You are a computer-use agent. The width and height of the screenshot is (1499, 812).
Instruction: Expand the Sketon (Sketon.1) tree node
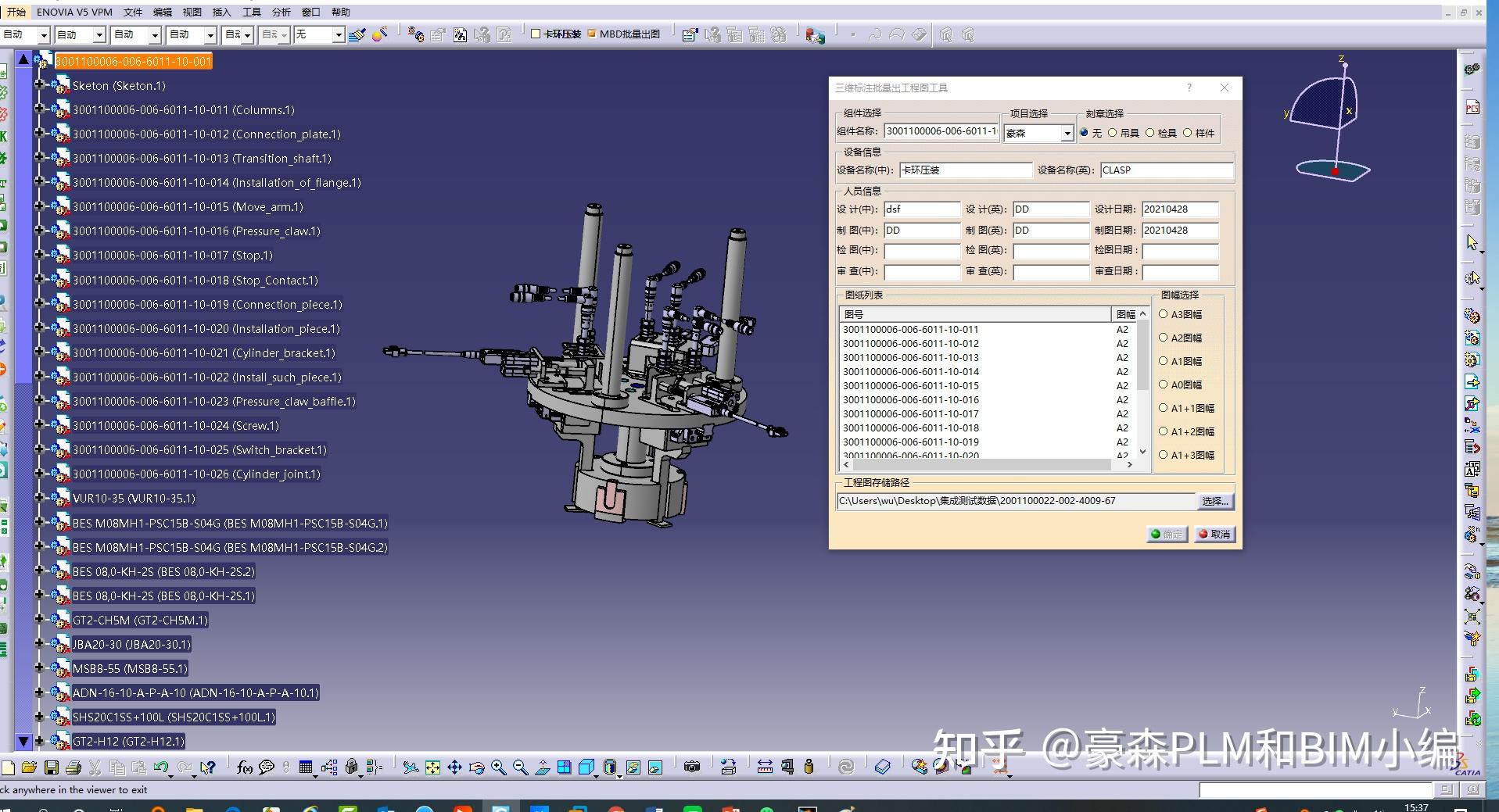point(39,85)
